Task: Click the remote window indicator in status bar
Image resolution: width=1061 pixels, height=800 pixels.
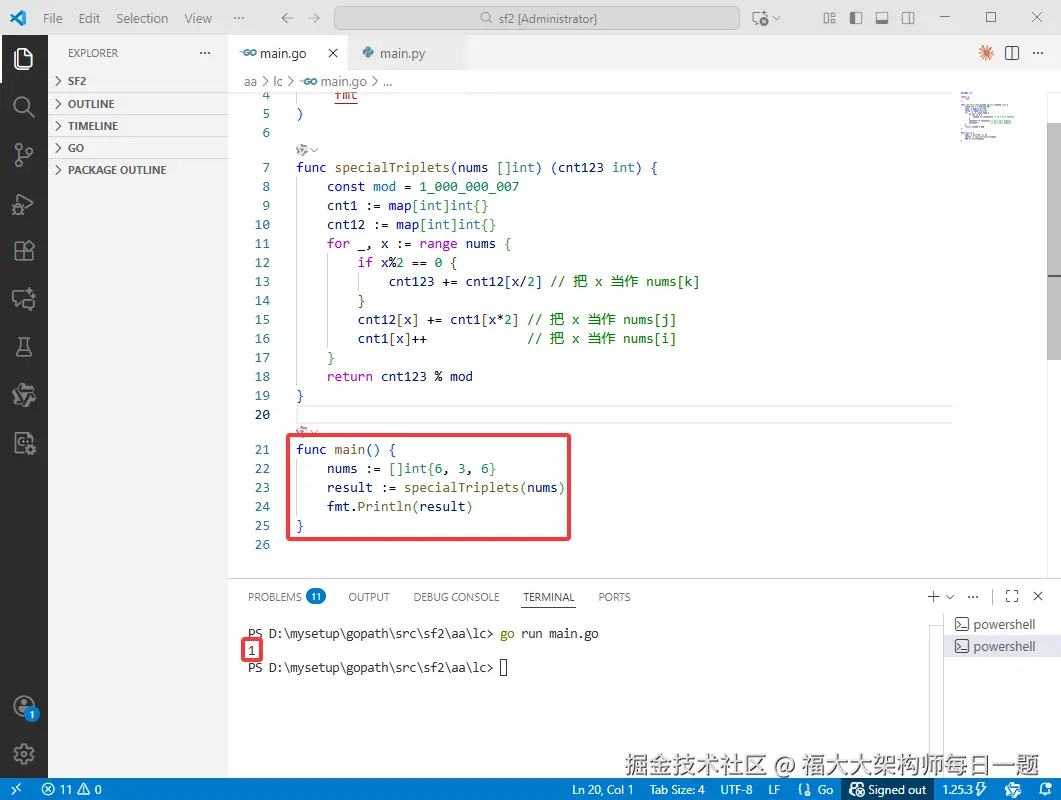Action: click(x=16, y=789)
